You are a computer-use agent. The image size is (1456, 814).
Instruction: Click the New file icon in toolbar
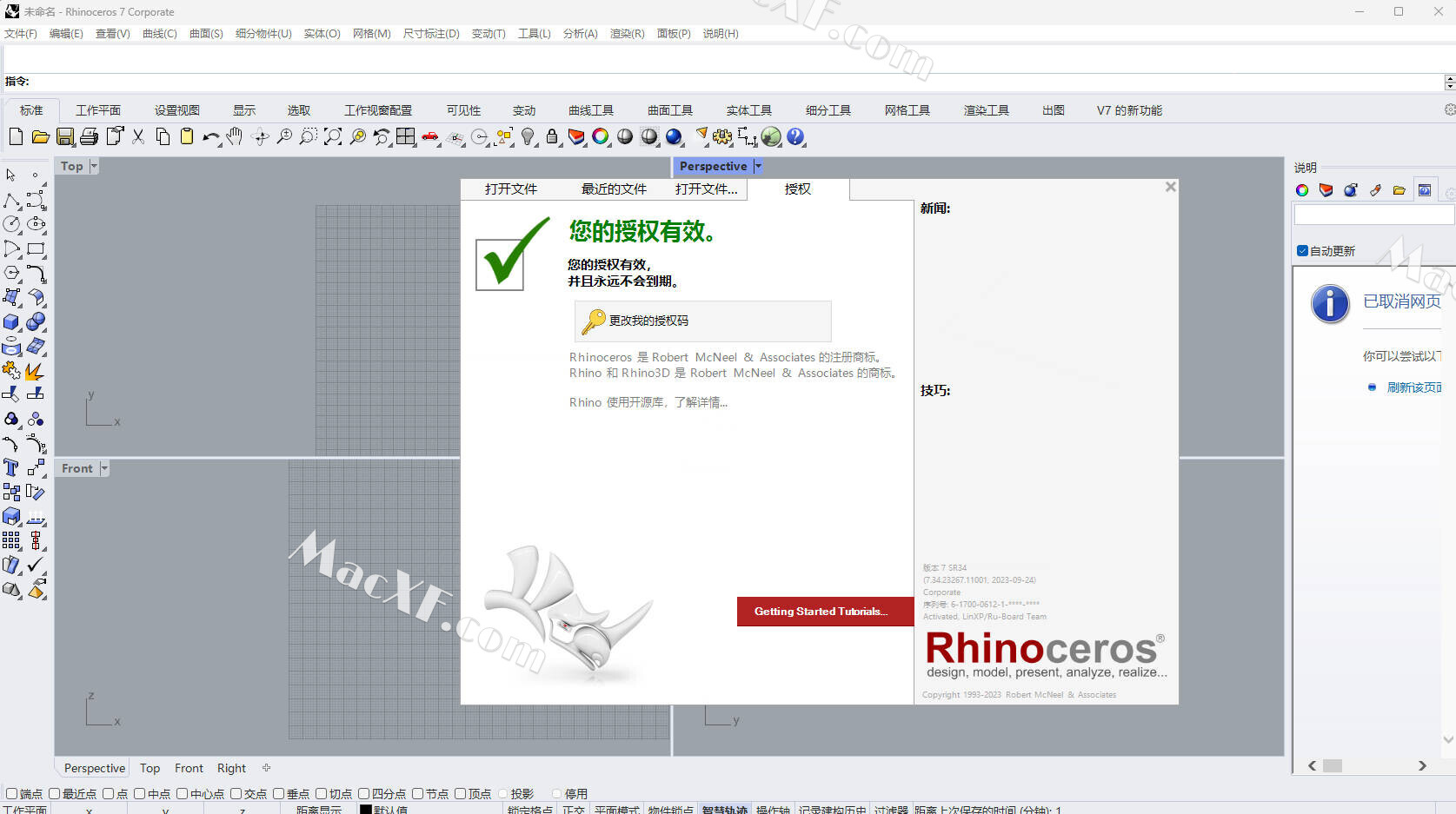point(16,136)
